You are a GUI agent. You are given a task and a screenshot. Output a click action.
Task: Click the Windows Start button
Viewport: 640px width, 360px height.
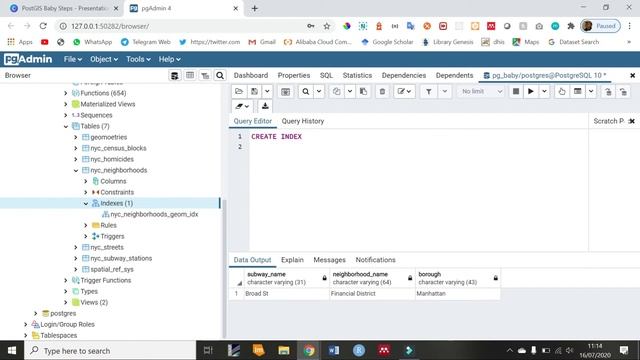(x=12, y=351)
